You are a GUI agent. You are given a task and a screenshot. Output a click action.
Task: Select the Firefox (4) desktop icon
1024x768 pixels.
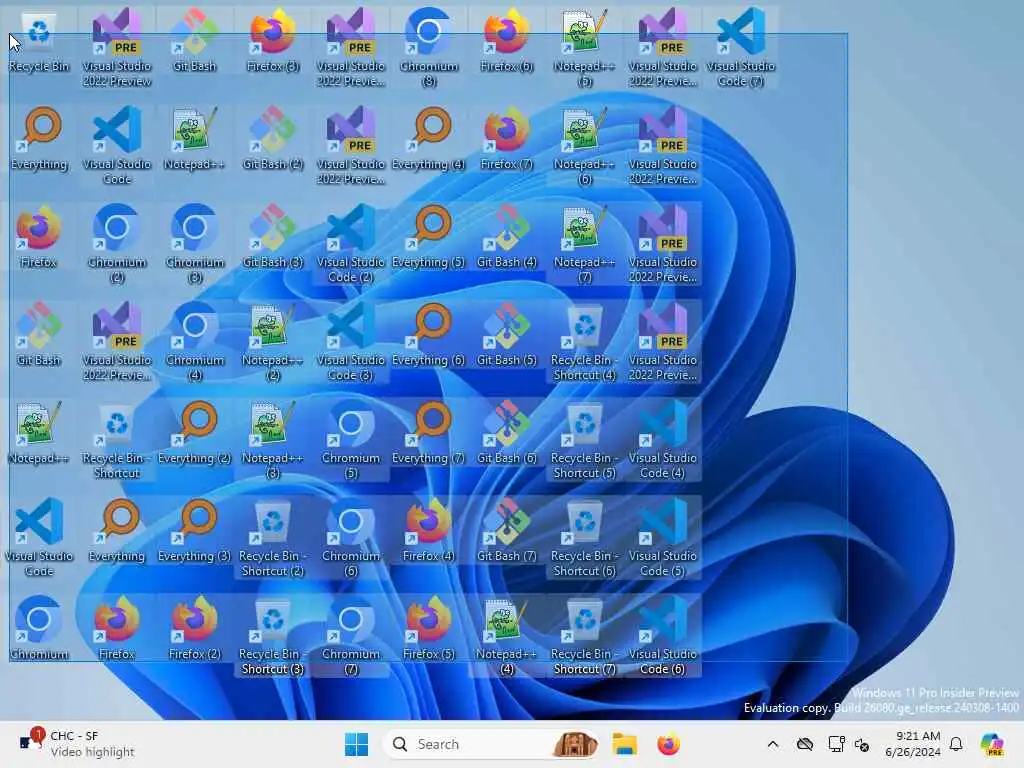(x=429, y=531)
